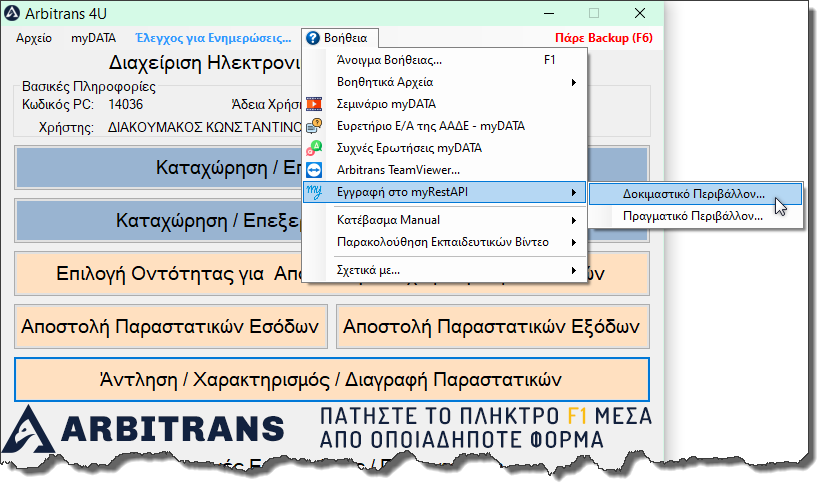Click the Βοήθεια question mark icon
This screenshot has width=817, height=483.
(x=313, y=38)
